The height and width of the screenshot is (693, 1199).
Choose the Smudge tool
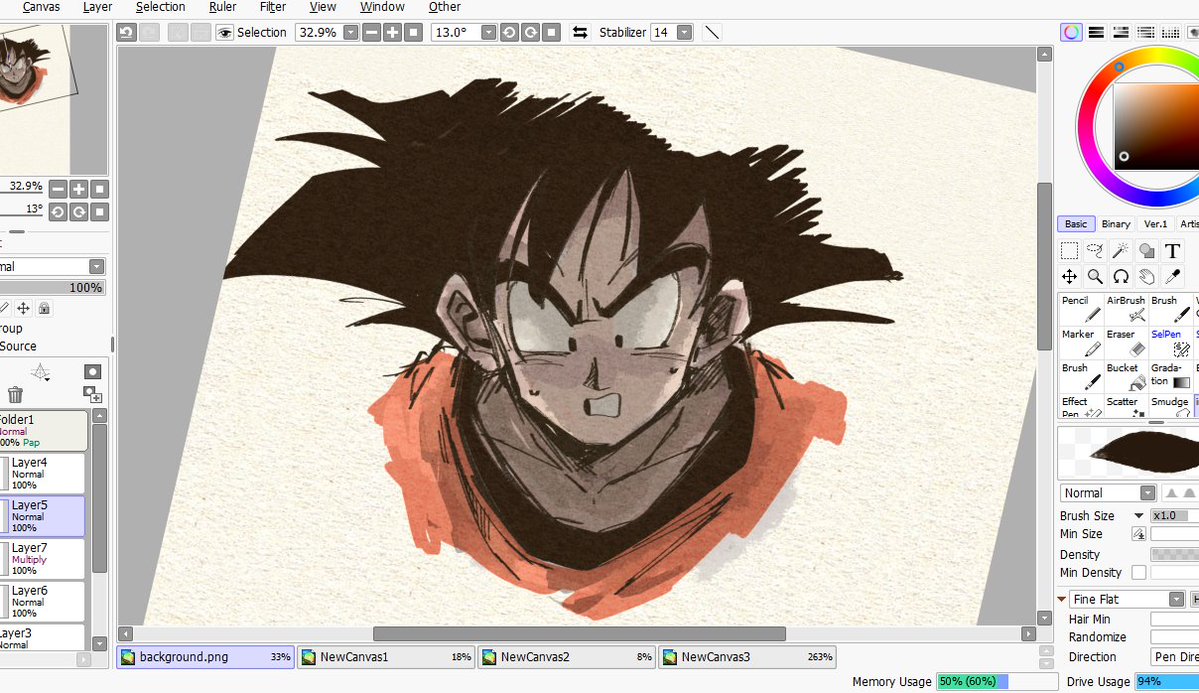(x=1170, y=406)
